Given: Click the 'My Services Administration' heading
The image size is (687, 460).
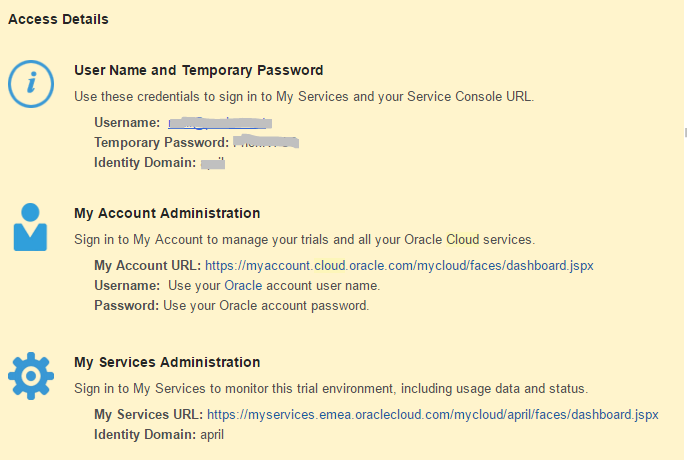Looking at the screenshot, I should pyautogui.click(x=167, y=362).
